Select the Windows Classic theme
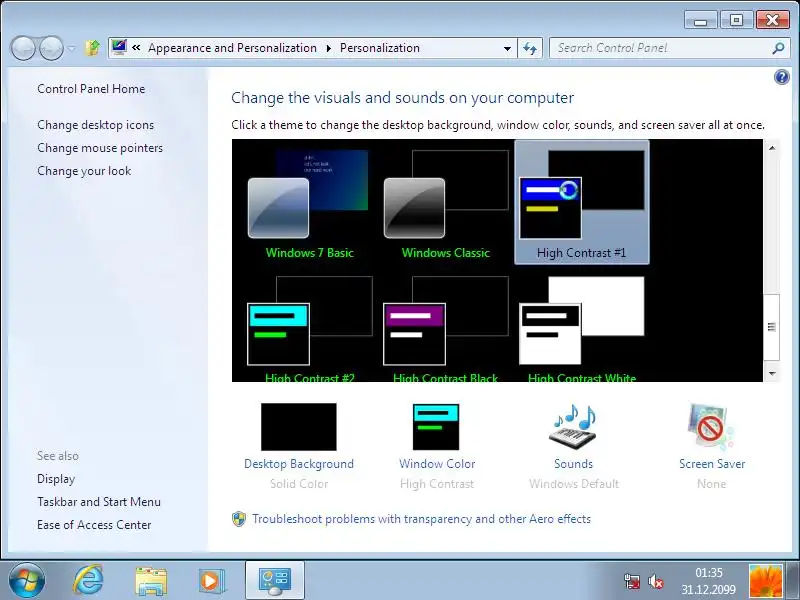 pyautogui.click(x=445, y=204)
